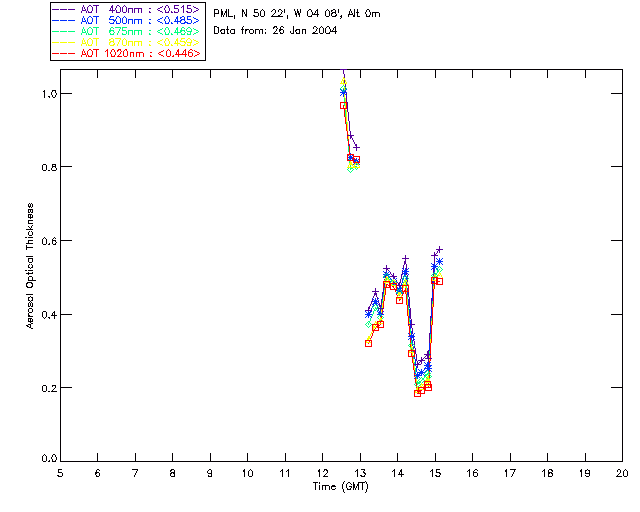
Task: Click the hour 9 x-axis label
Action: (x=210, y=473)
